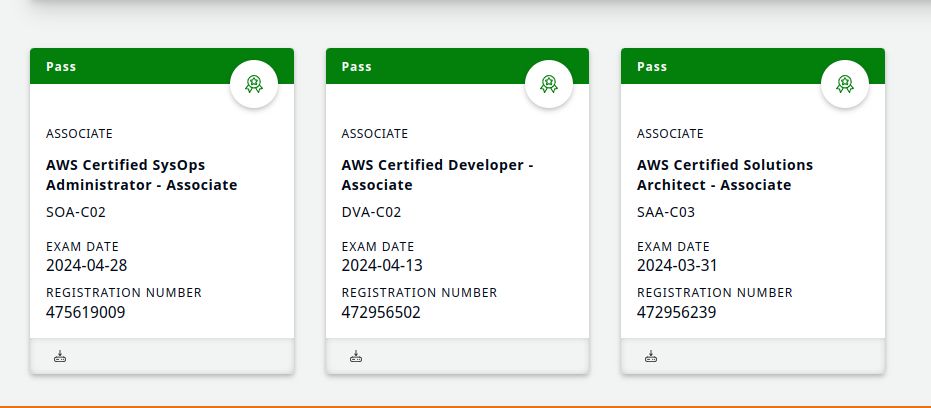Select registration number 472956239
931x408 pixels.
(x=677, y=312)
